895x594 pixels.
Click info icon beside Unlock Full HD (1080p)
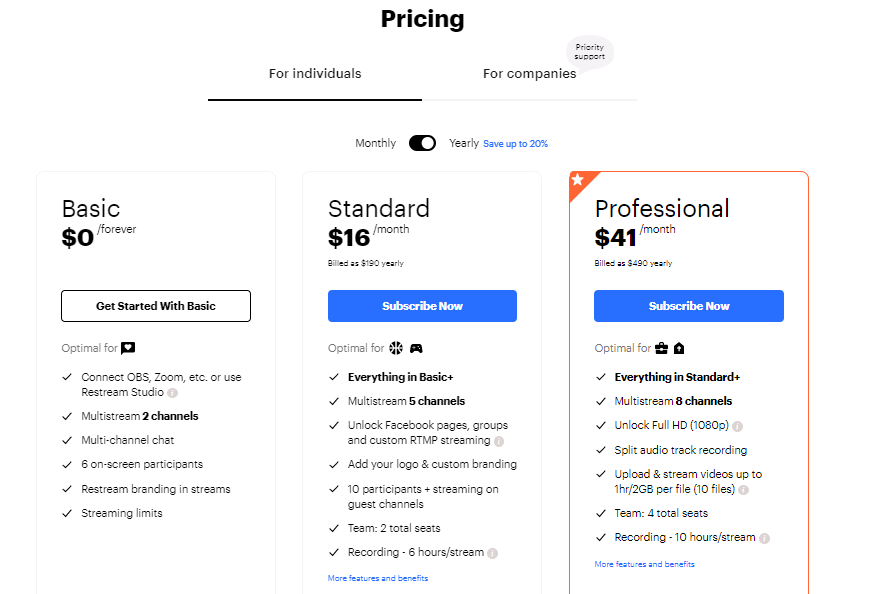737,426
